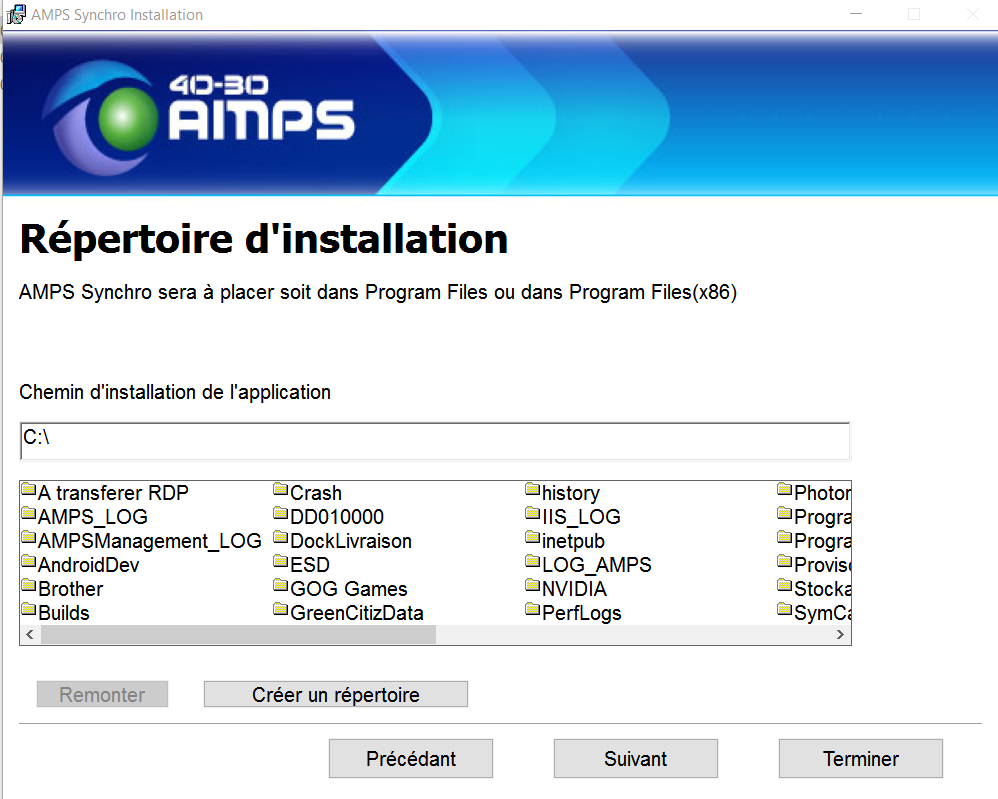This screenshot has height=799, width=998.
Task: Go to next step with Suivant
Action: click(635, 759)
